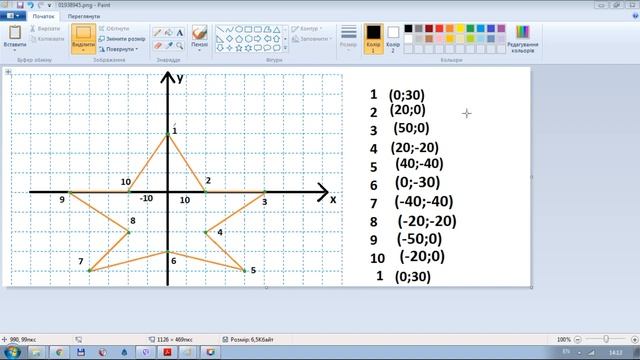Open customize quick access toolbar dropdown
640x360 pixels.
click(49, 5)
